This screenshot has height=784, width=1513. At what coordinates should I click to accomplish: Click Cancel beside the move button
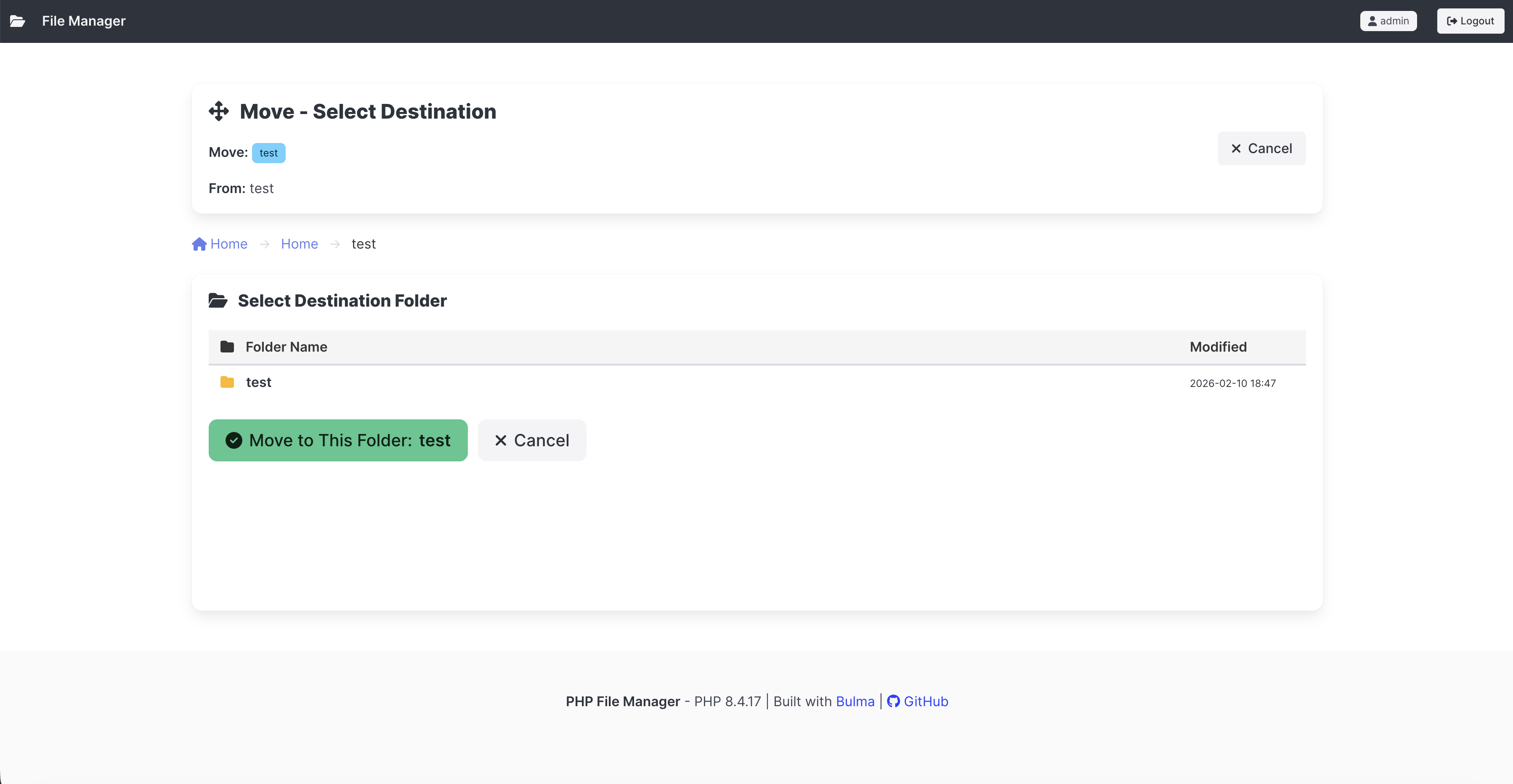(531, 440)
